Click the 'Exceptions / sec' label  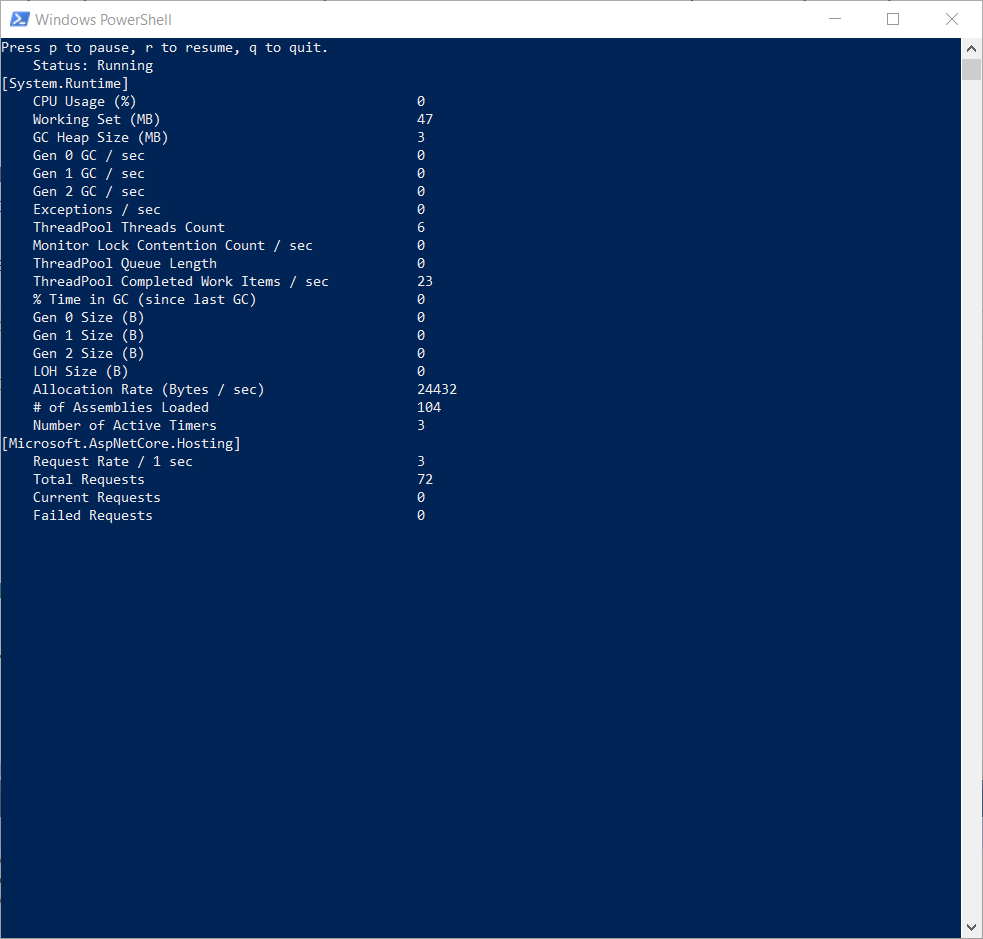click(x=97, y=210)
